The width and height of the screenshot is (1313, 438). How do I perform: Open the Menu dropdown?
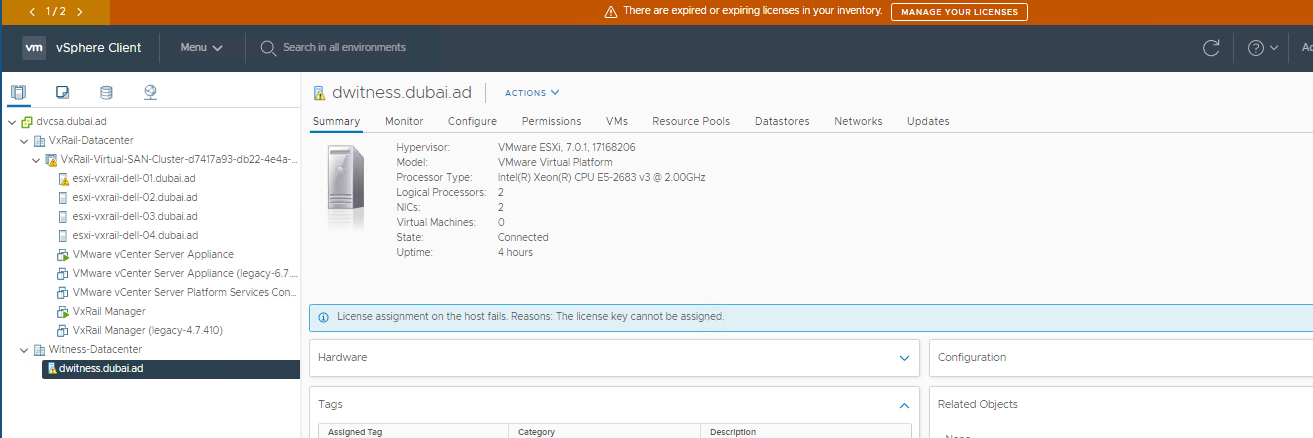point(201,48)
